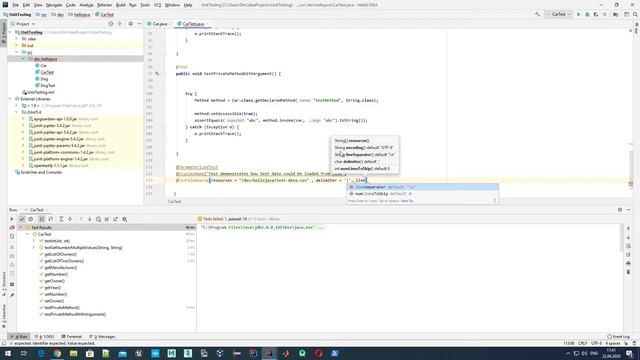Collapse CarTest node in Test Results
Viewport: 640px width, 360px height.
(27, 234)
